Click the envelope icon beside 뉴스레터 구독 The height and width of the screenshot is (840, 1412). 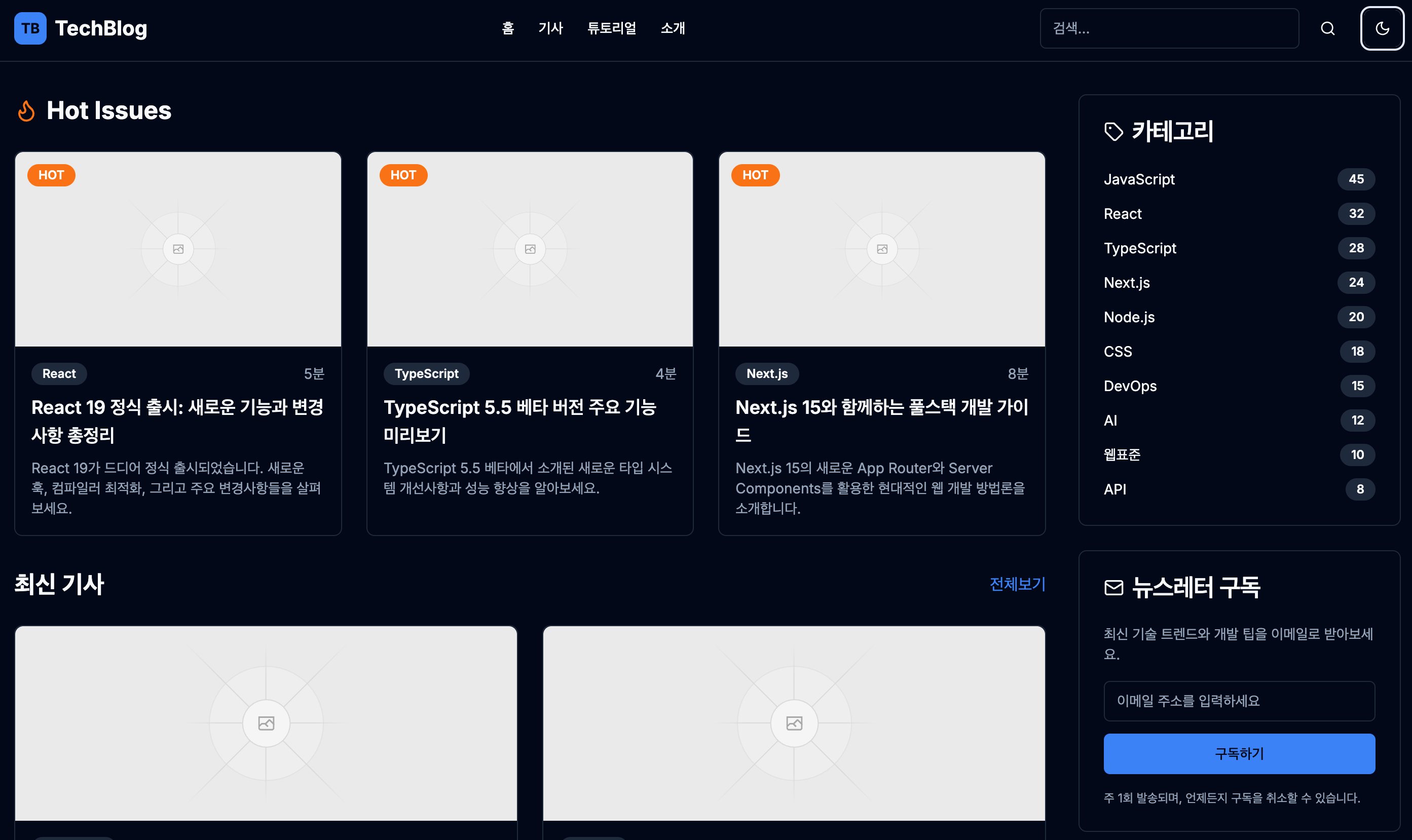[x=1113, y=588]
